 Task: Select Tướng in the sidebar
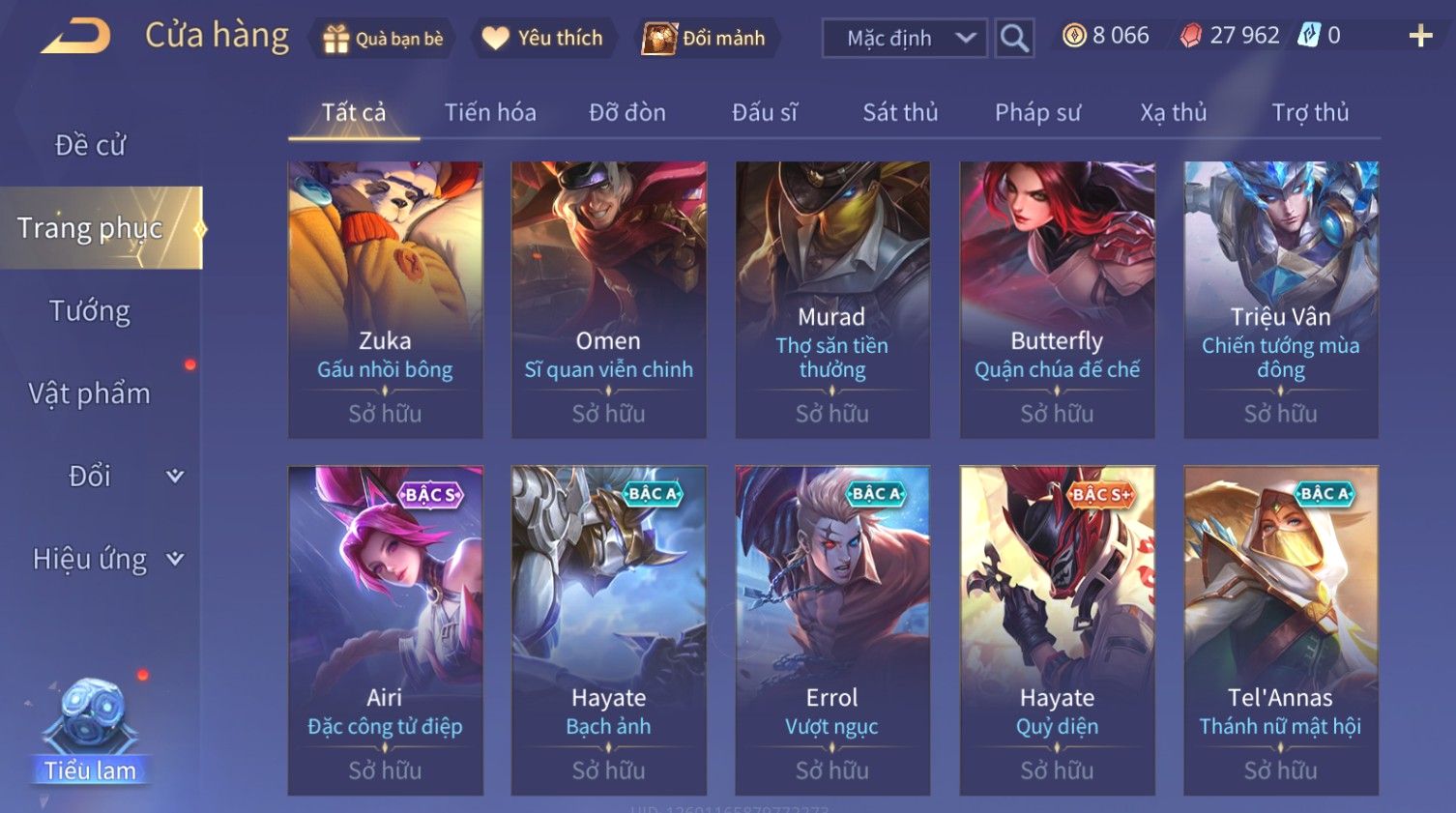click(90, 310)
